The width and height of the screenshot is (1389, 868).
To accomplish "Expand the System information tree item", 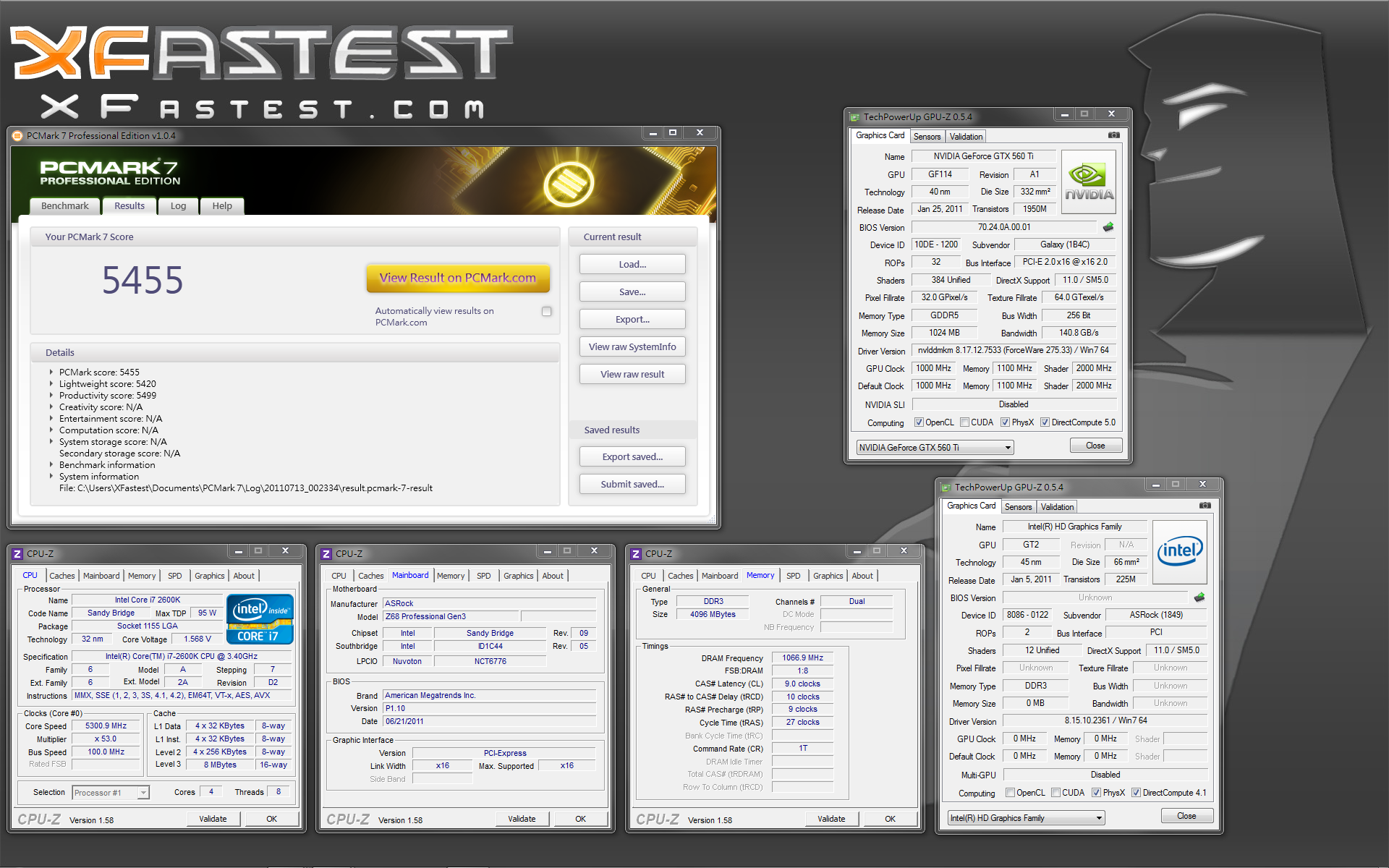I will [x=51, y=477].
